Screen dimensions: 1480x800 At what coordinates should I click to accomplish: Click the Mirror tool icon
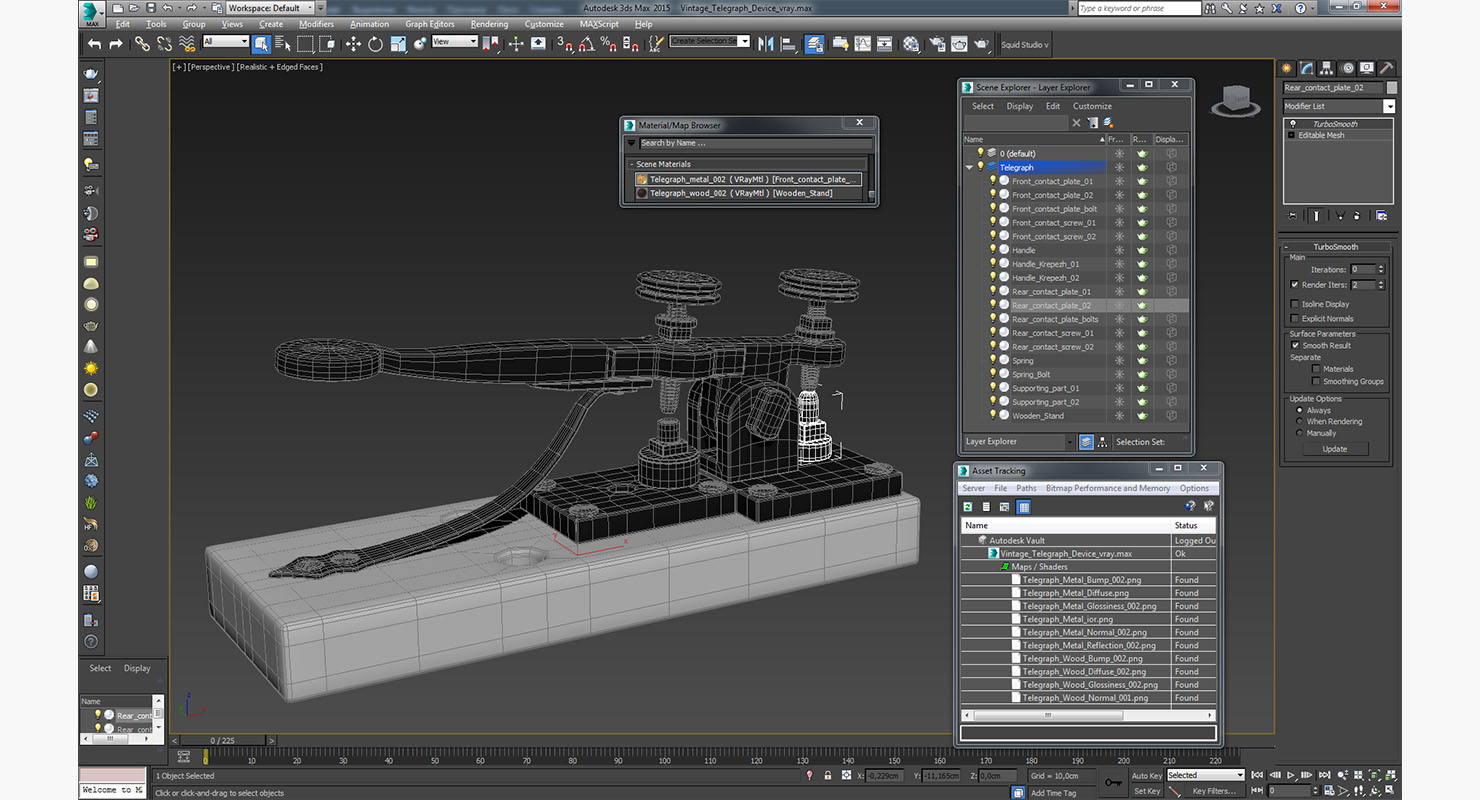[766, 43]
